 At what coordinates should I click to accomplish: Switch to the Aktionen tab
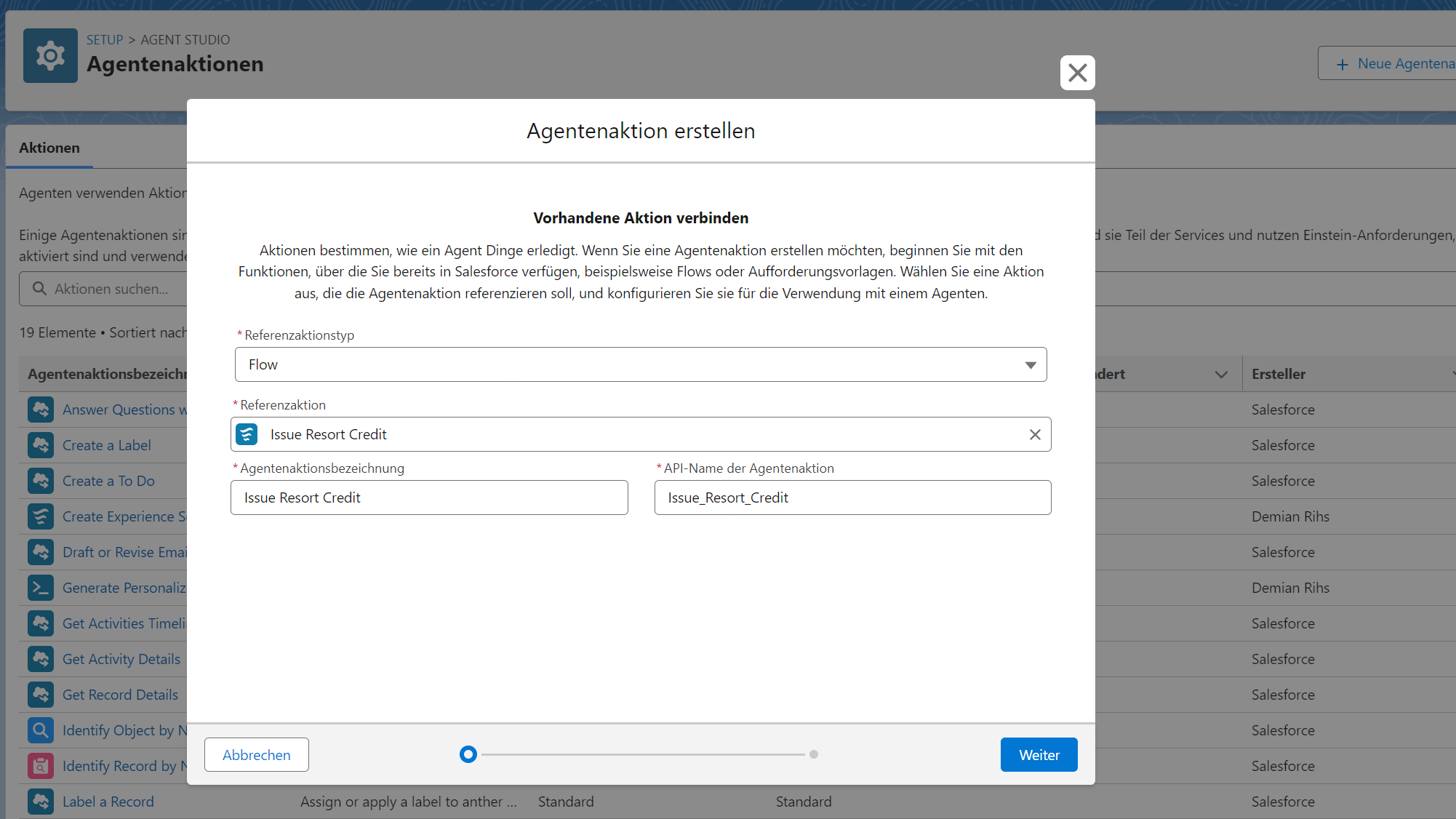pos(49,148)
